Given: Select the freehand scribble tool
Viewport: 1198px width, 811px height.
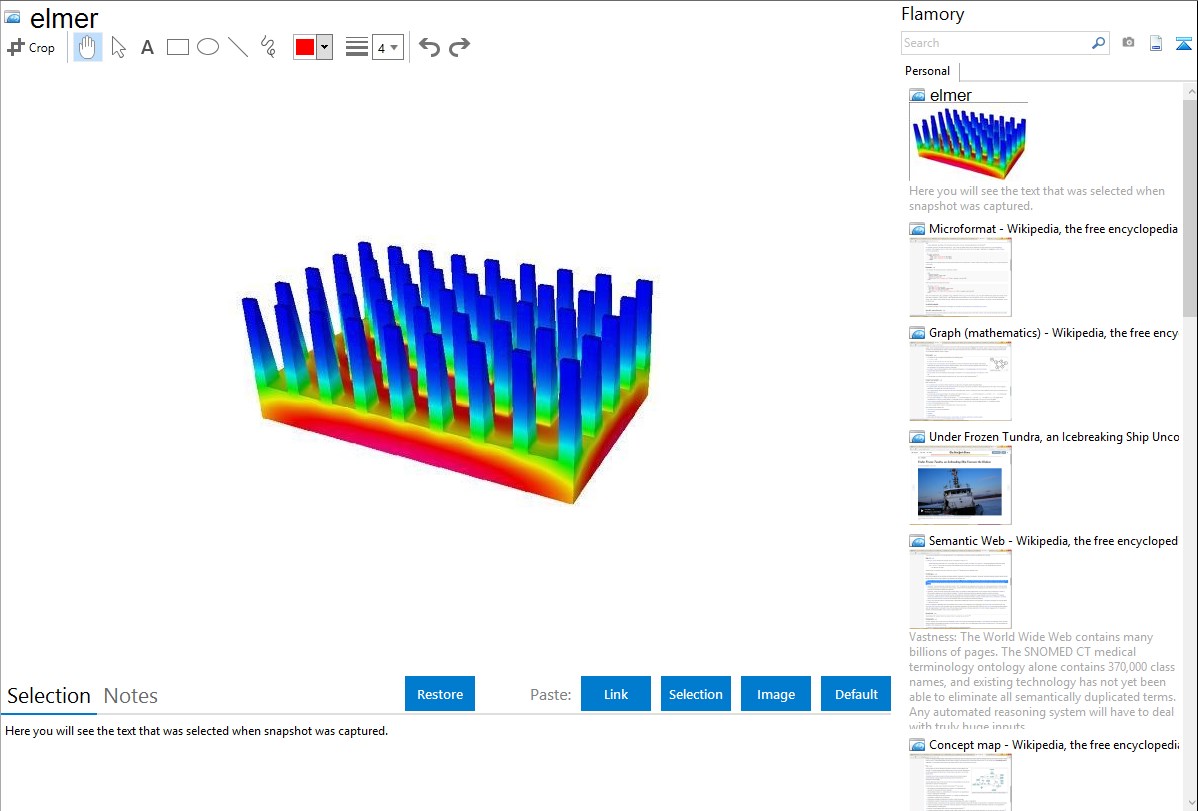Looking at the screenshot, I should click(268, 47).
